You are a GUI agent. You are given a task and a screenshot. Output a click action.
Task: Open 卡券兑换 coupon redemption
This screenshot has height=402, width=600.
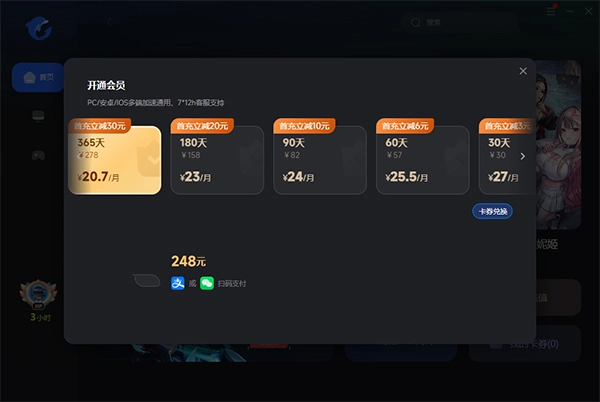[x=492, y=211]
